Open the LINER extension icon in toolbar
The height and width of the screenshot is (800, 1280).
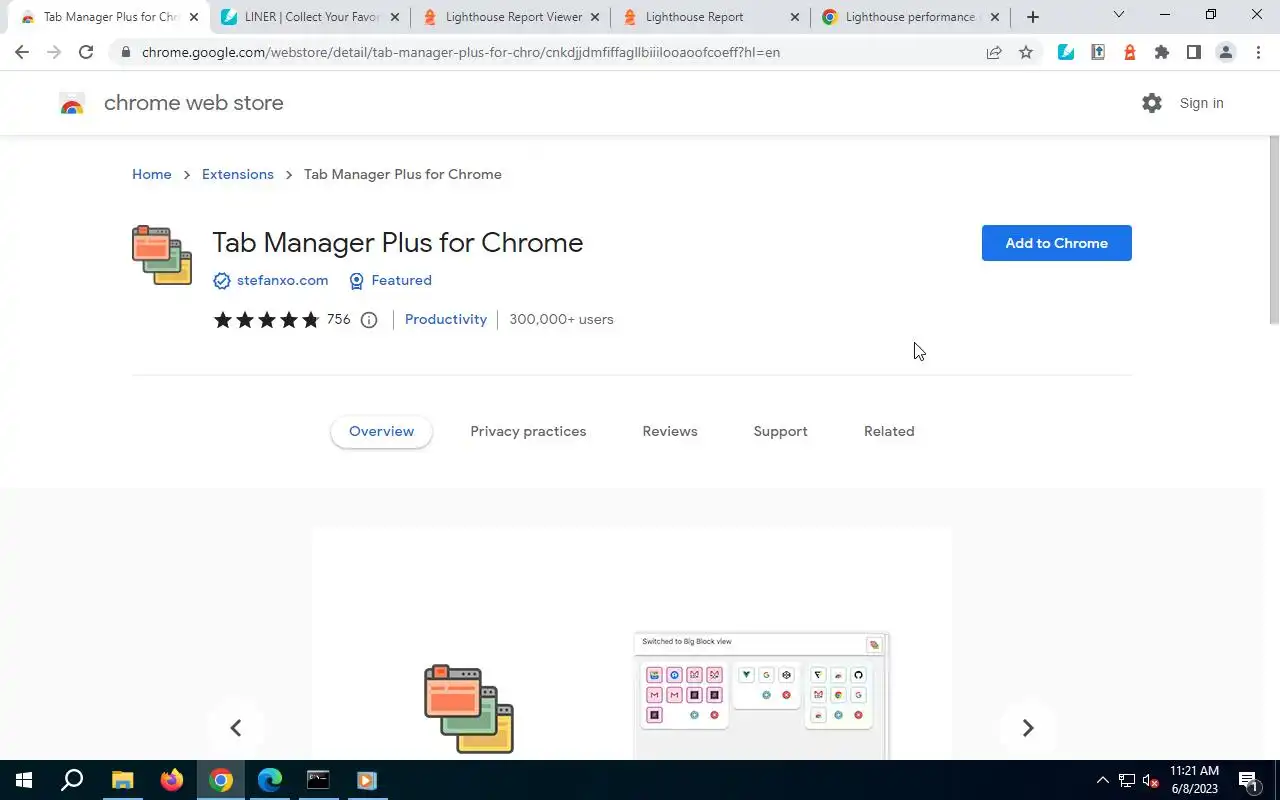click(x=1066, y=52)
